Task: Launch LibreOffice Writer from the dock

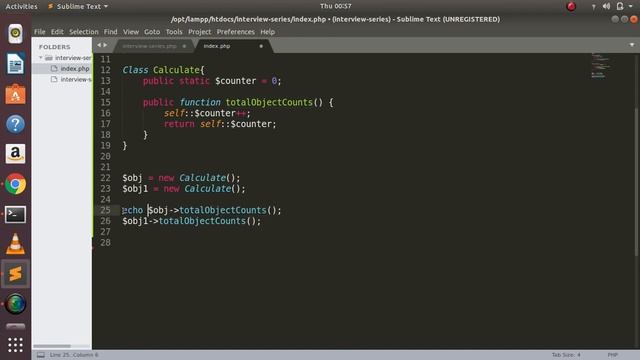Action: (16, 64)
